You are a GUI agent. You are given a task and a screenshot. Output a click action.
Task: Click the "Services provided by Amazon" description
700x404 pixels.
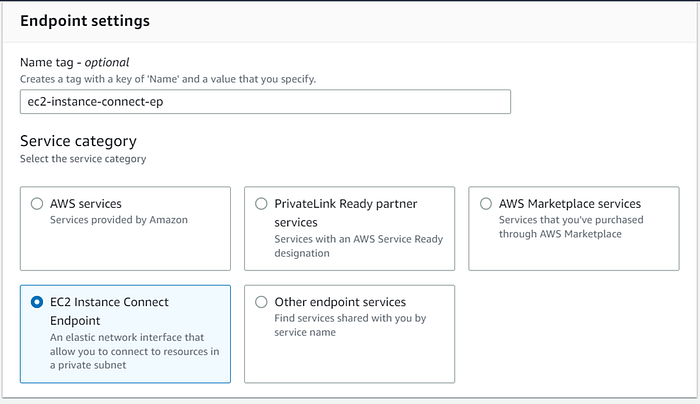click(x=118, y=220)
